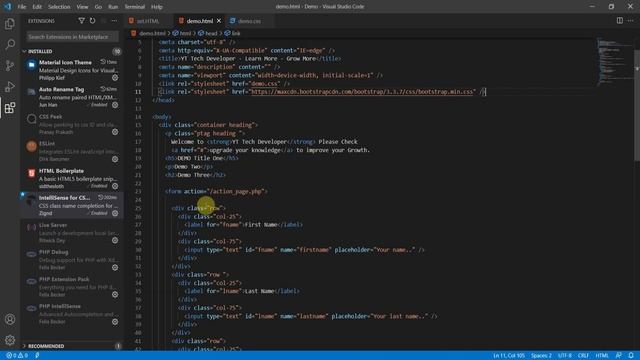This screenshot has width=640, height=360.
Task: Change indentation via Spaces: 2
Action: (541, 356)
